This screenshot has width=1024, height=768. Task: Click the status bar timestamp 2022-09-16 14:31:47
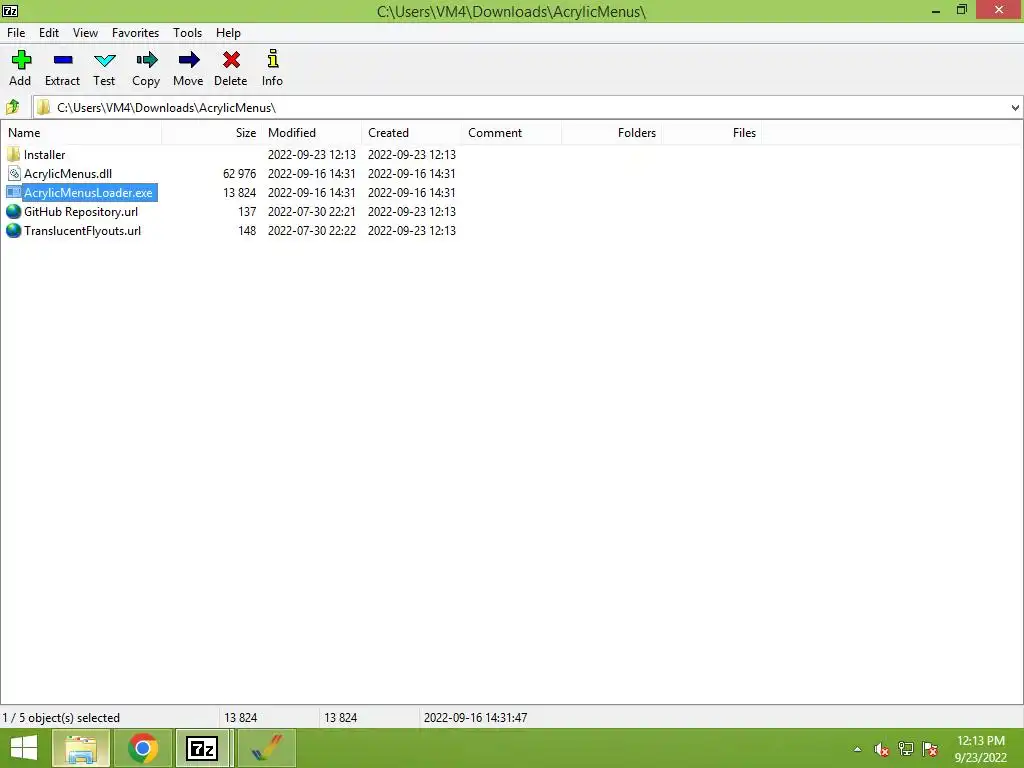coord(475,718)
